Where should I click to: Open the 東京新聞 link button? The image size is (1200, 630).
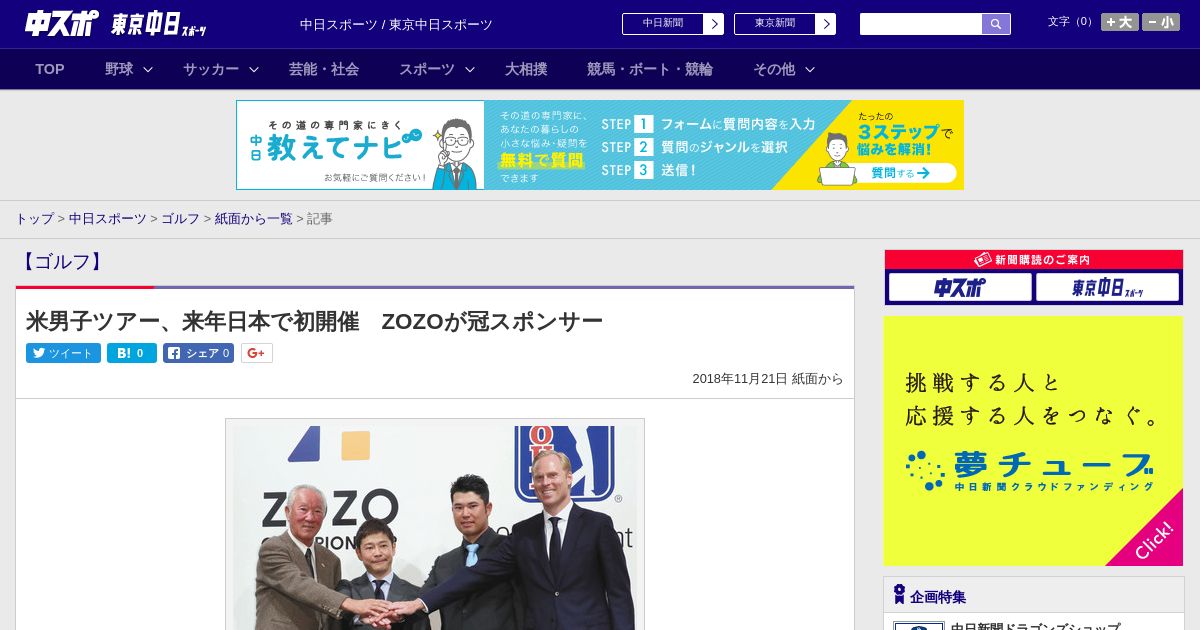click(775, 24)
